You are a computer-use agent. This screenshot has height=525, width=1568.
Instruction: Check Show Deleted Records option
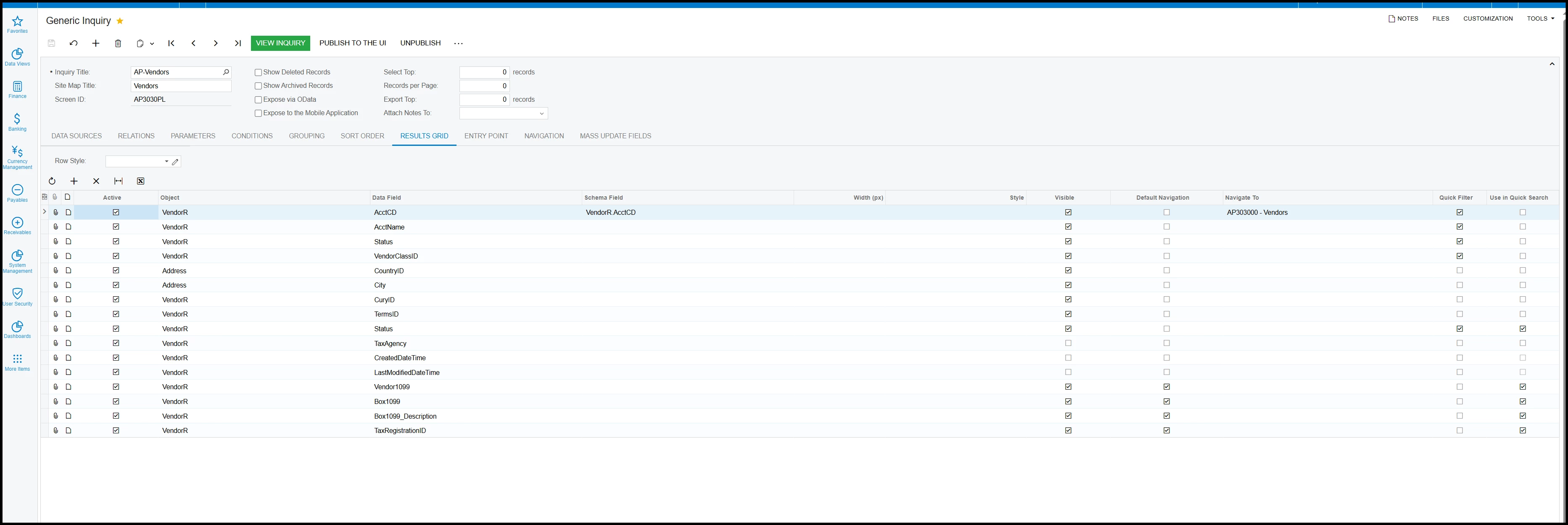click(x=258, y=72)
